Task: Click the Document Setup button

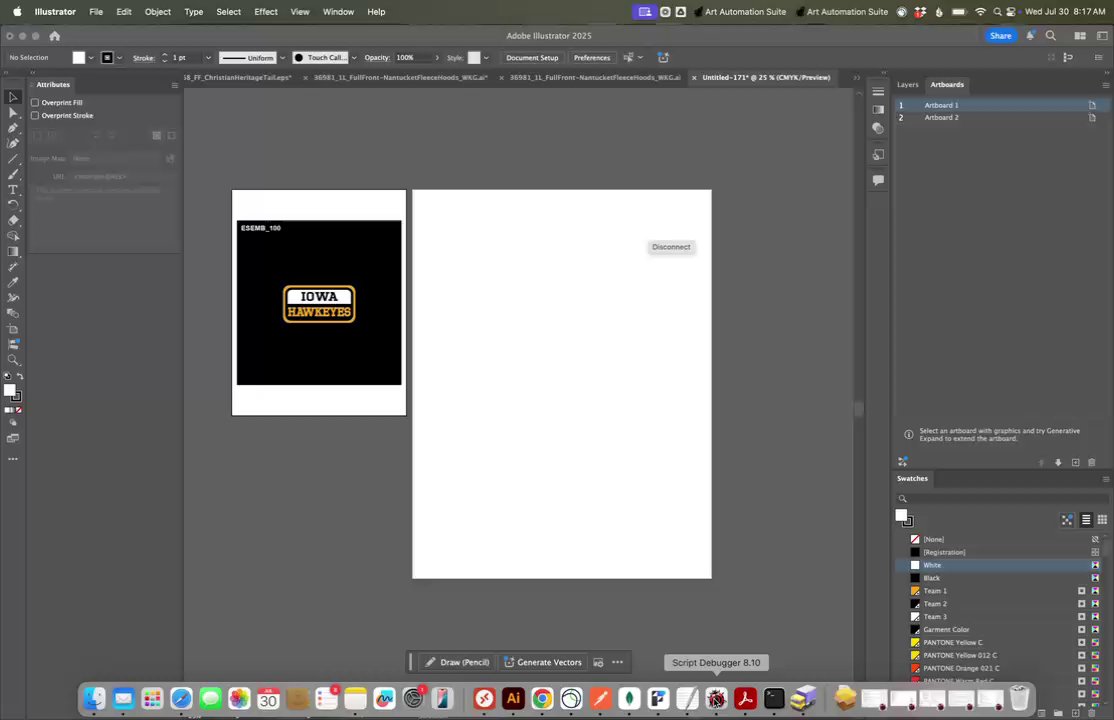Action: pos(532,58)
